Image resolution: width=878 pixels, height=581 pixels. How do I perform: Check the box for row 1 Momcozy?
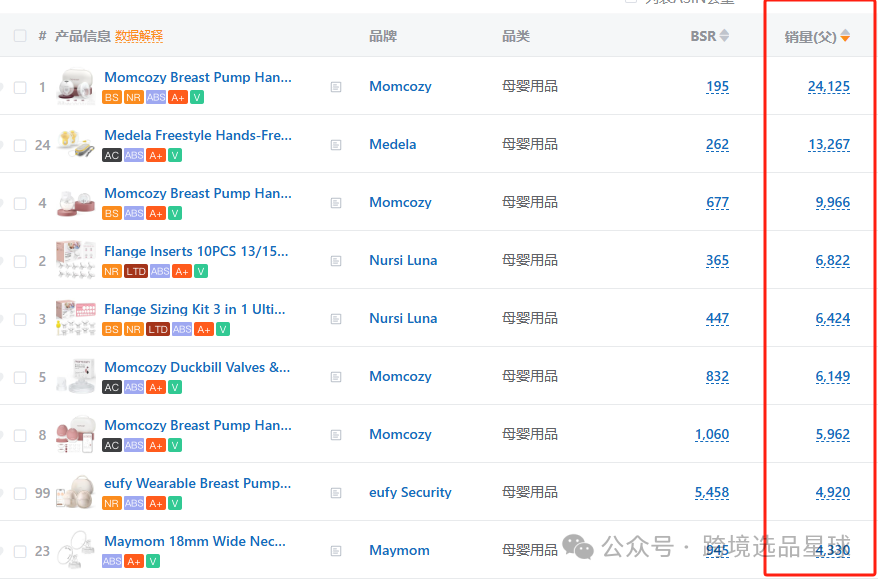click(x=20, y=87)
